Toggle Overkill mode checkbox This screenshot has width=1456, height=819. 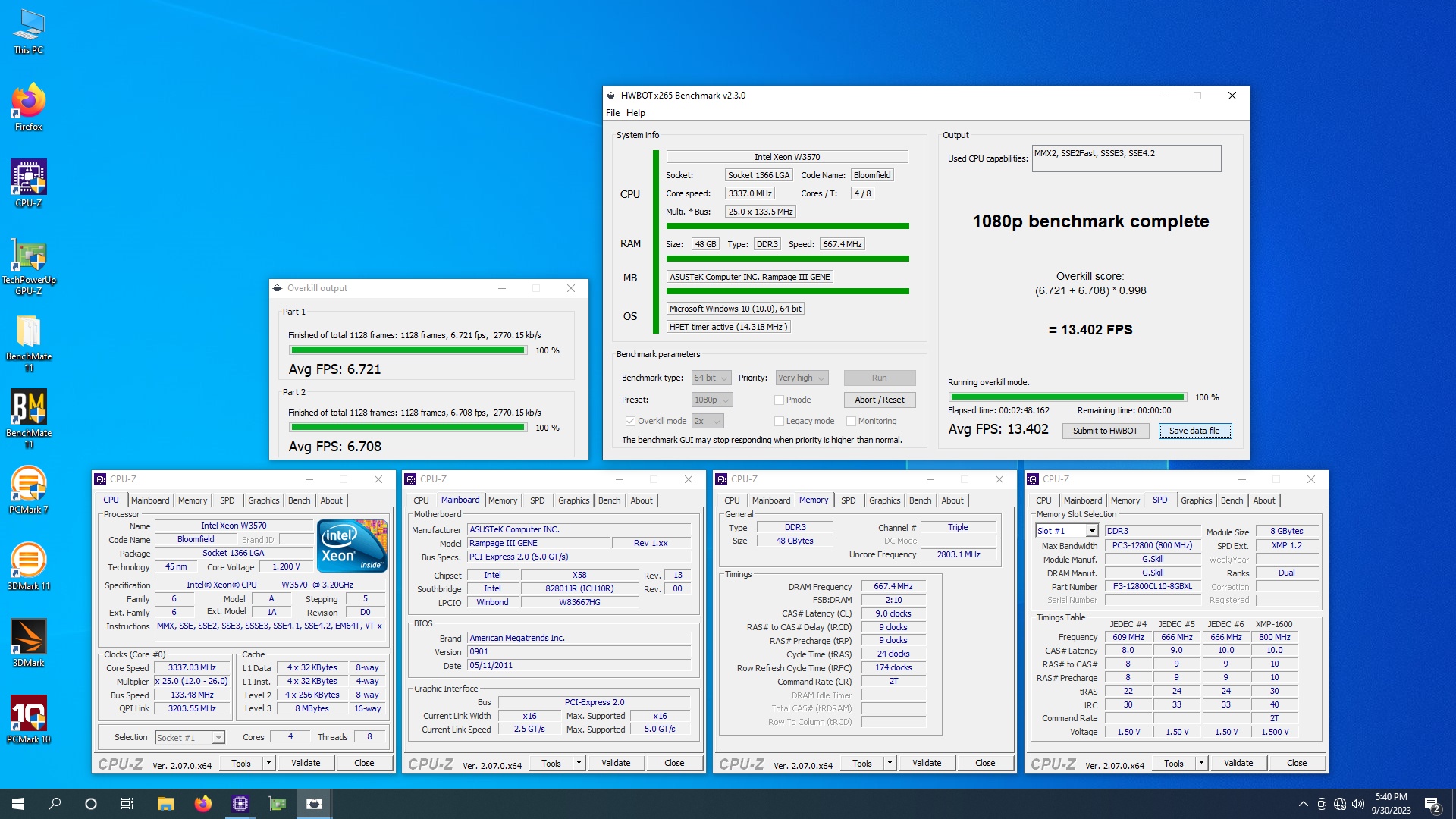[x=629, y=421]
